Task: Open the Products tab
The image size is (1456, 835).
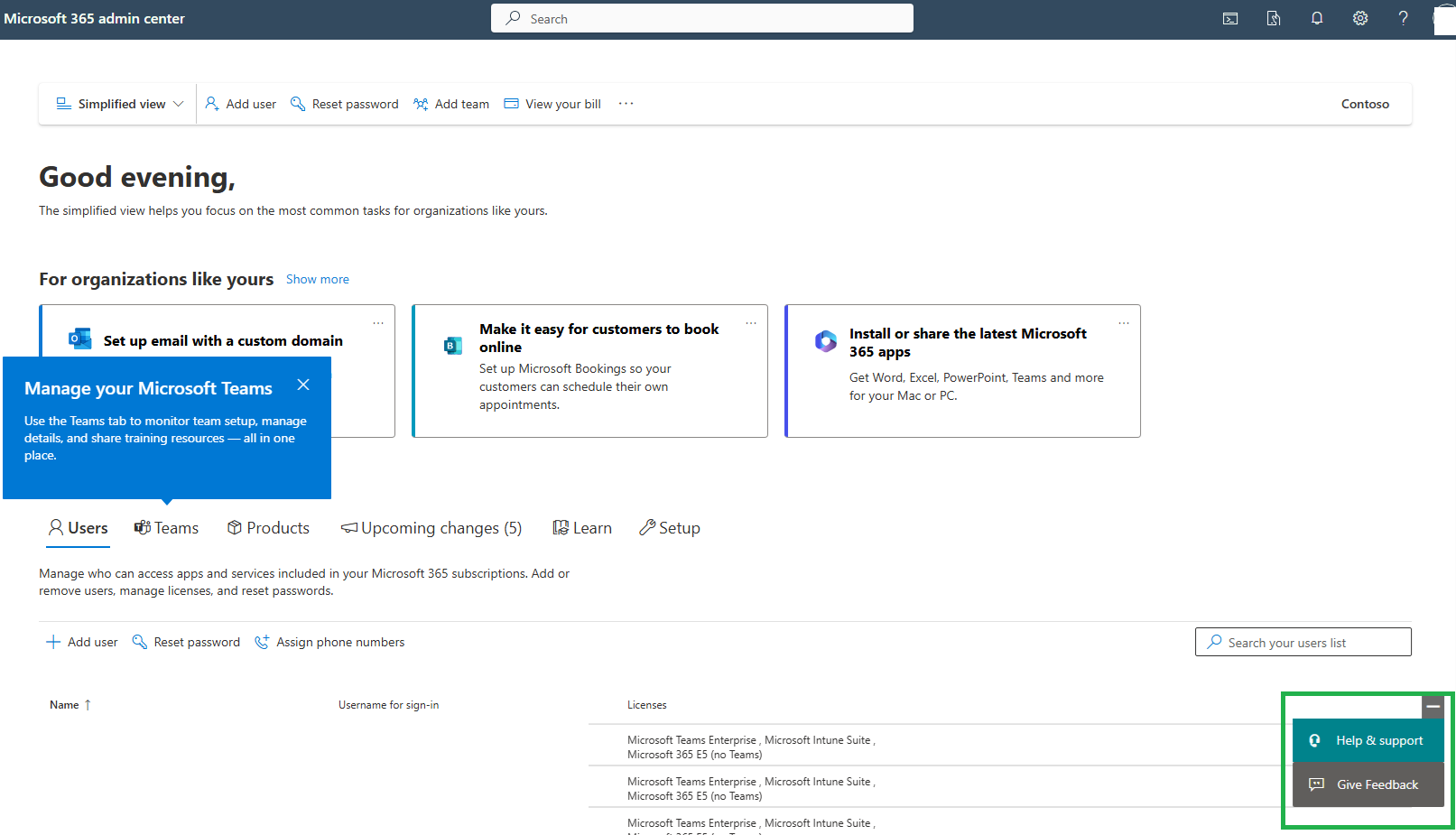Action: (x=268, y=528)
